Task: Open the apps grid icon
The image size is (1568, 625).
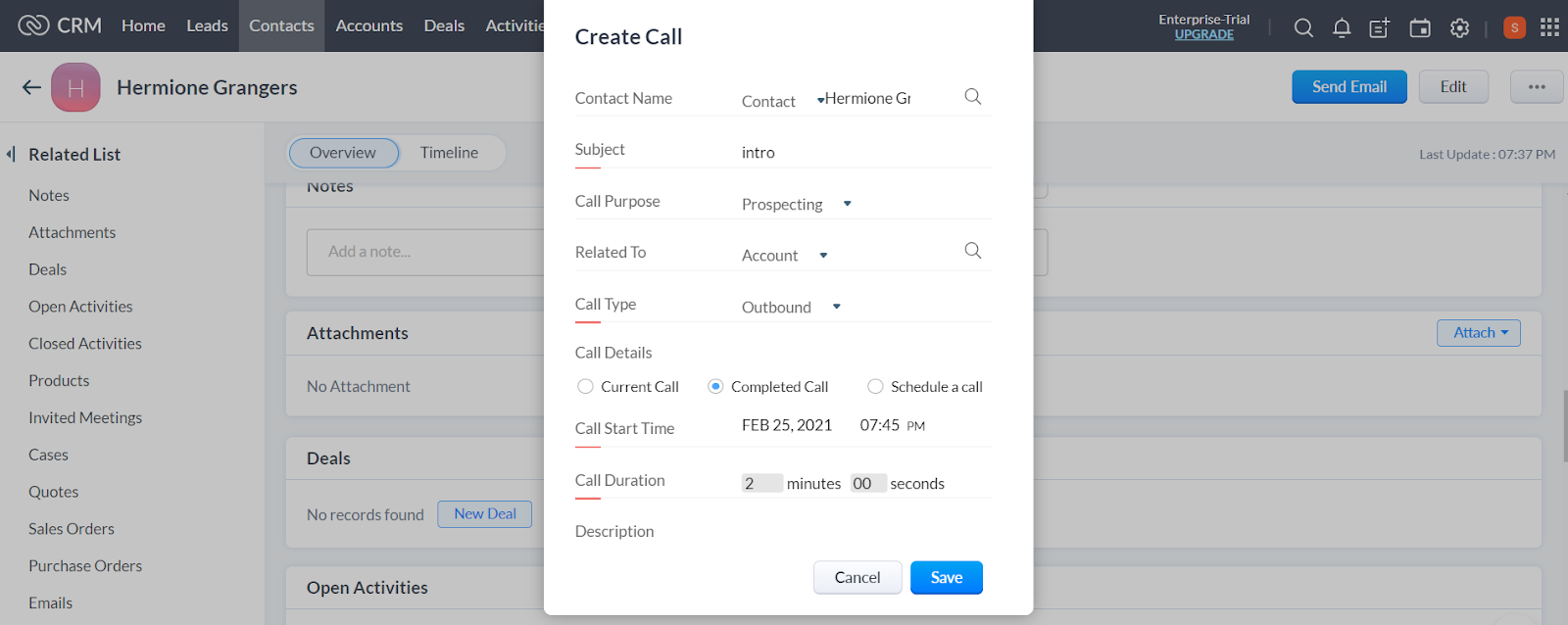Action: [1548, 27]
